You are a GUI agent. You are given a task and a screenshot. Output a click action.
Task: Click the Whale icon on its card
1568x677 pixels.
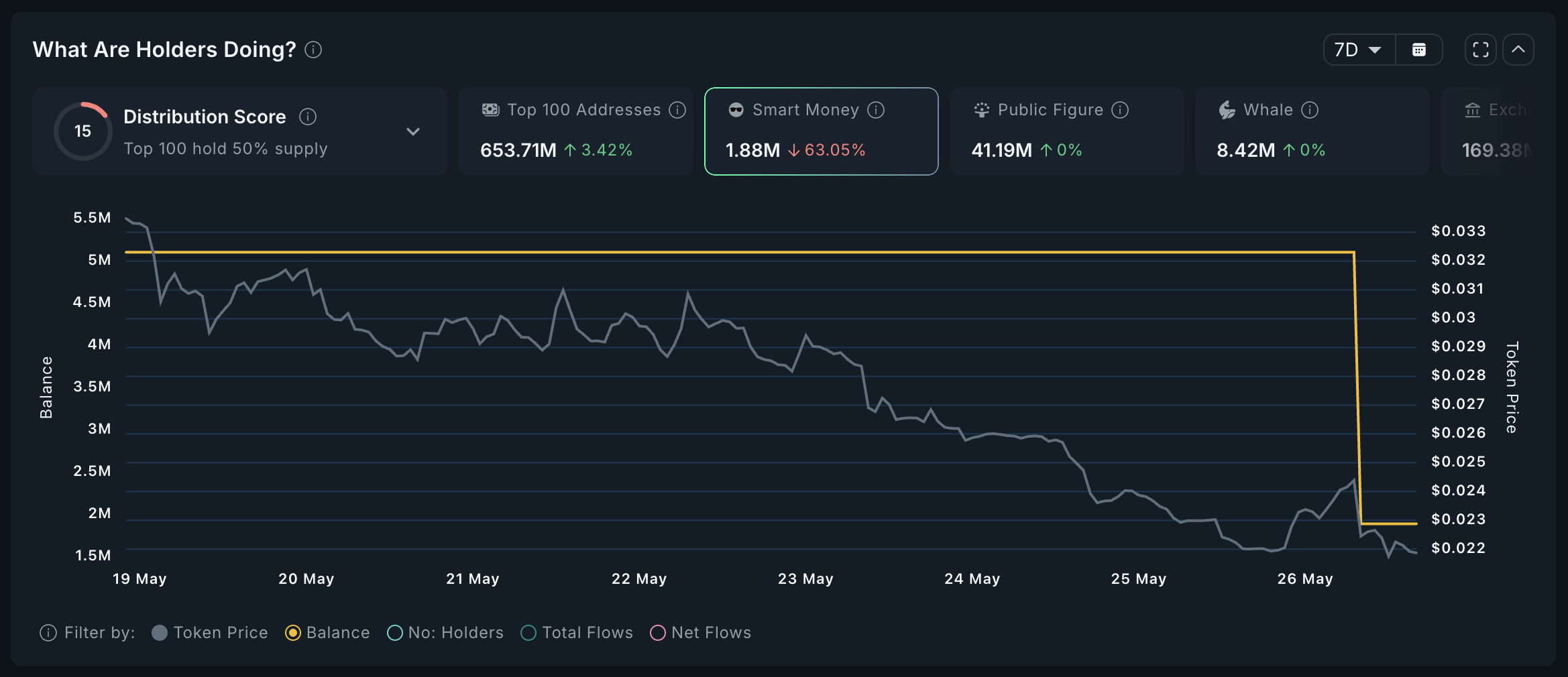click(1227, 110)
